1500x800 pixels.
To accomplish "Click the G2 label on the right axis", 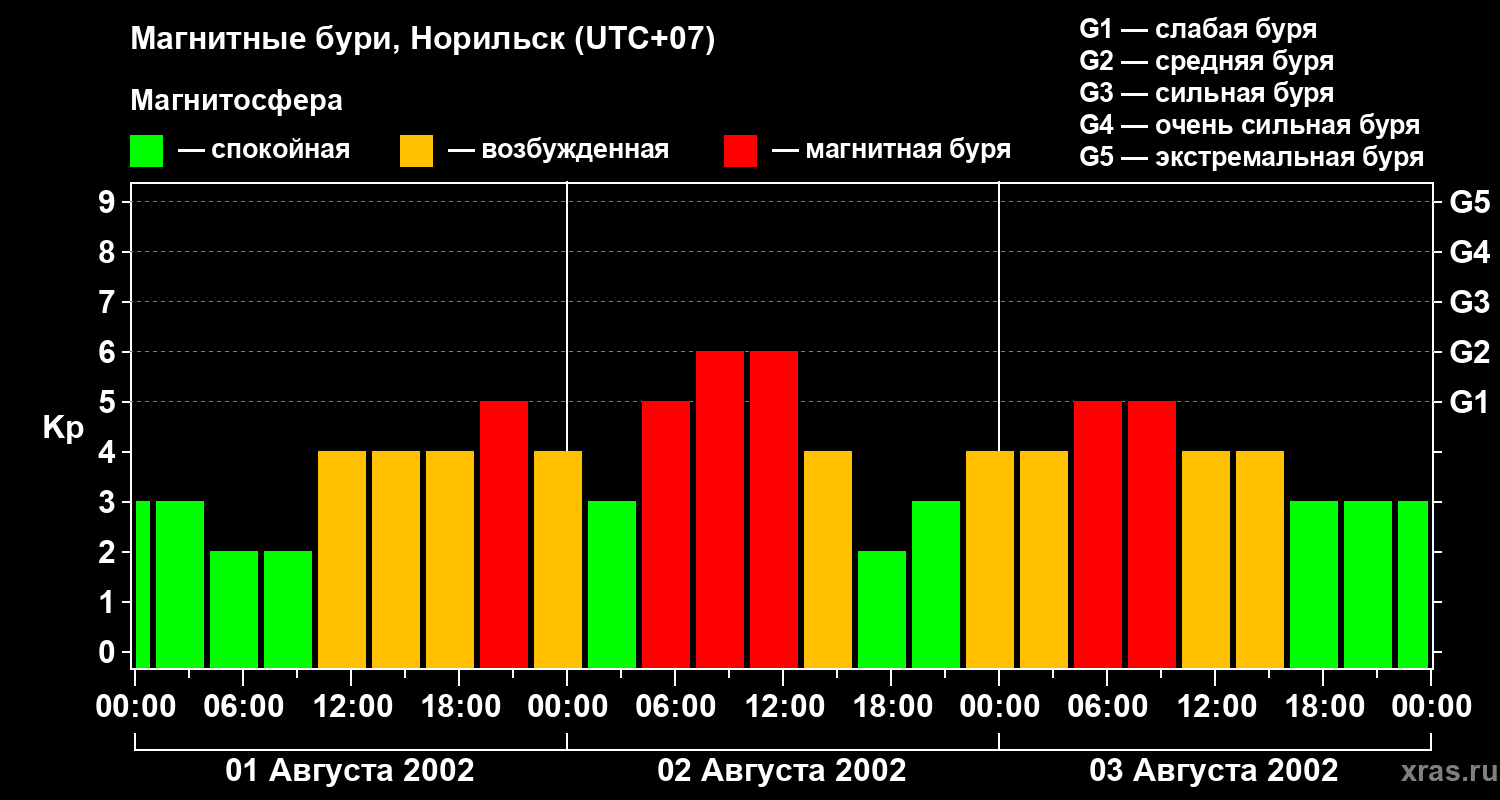I will coord(1469,352).
